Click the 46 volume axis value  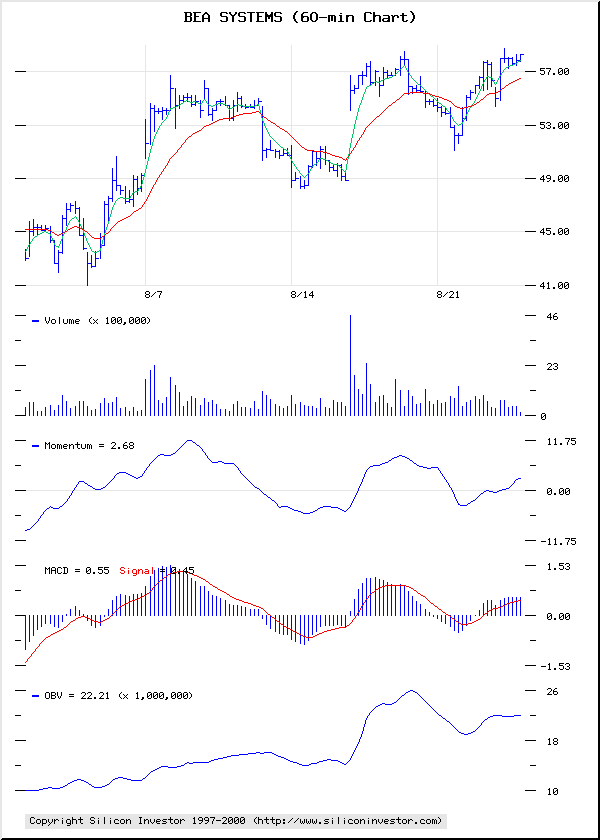coord(552,317)
